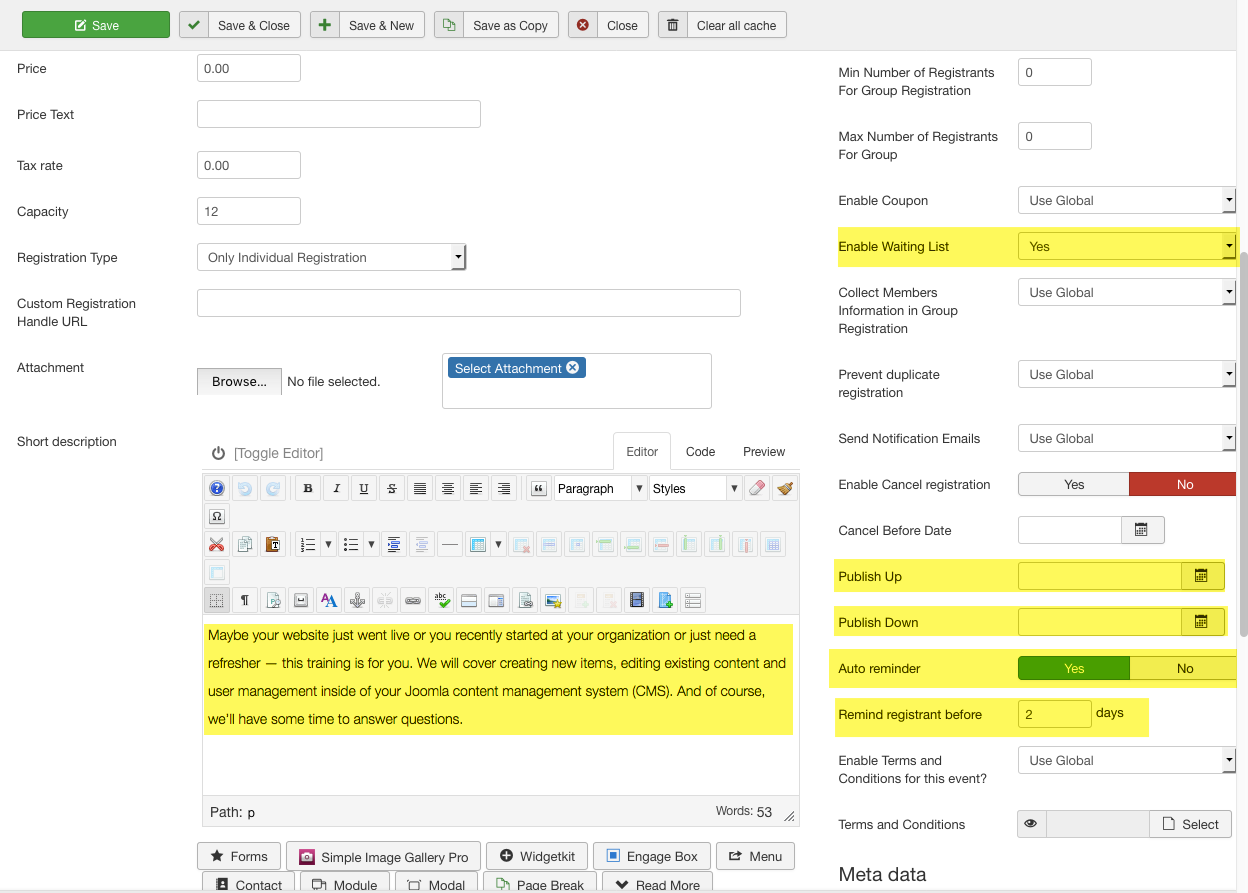
Task: Set Auto reminder to No
Action: 1184,668
